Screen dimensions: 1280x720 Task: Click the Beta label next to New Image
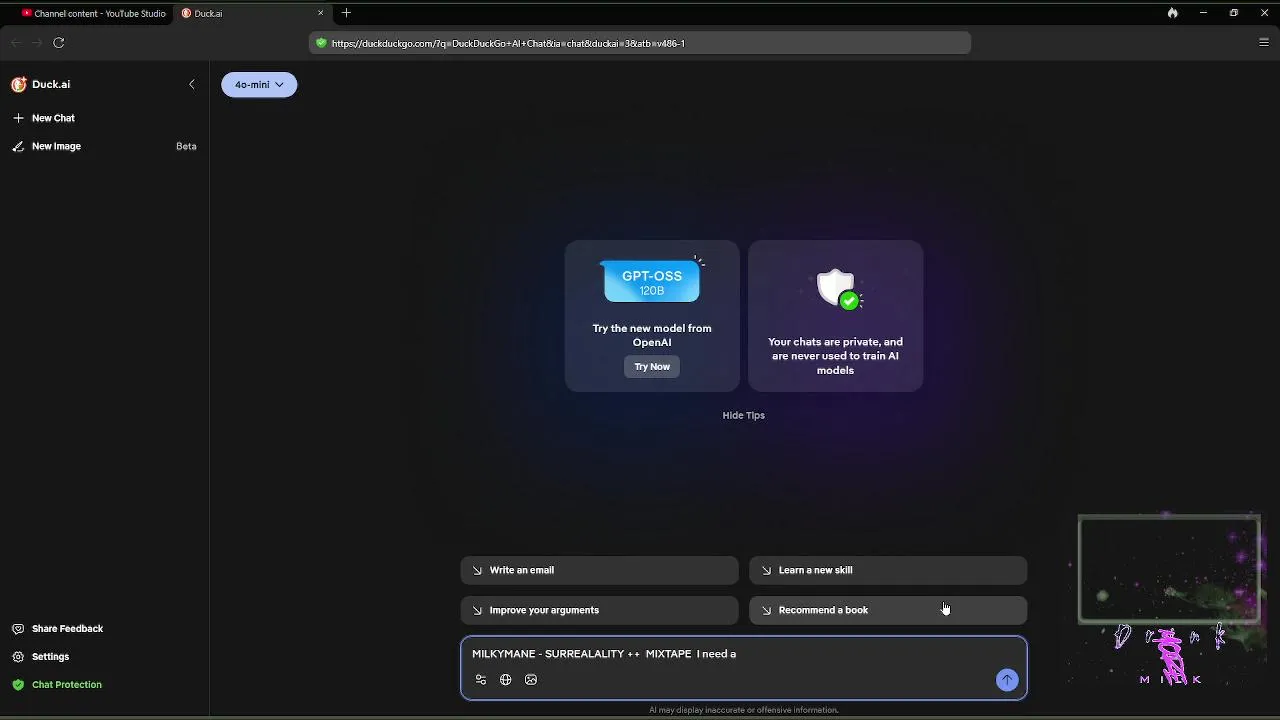tap(186, 146)
